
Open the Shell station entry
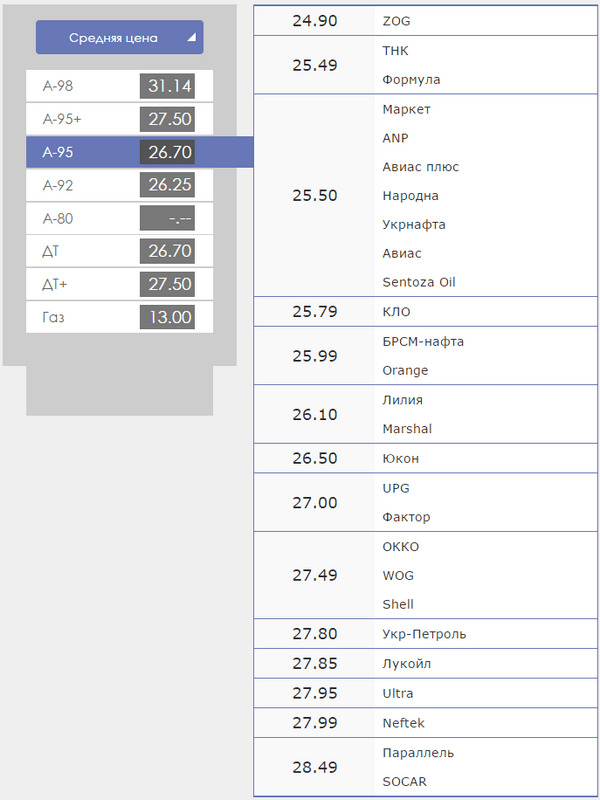398,604
